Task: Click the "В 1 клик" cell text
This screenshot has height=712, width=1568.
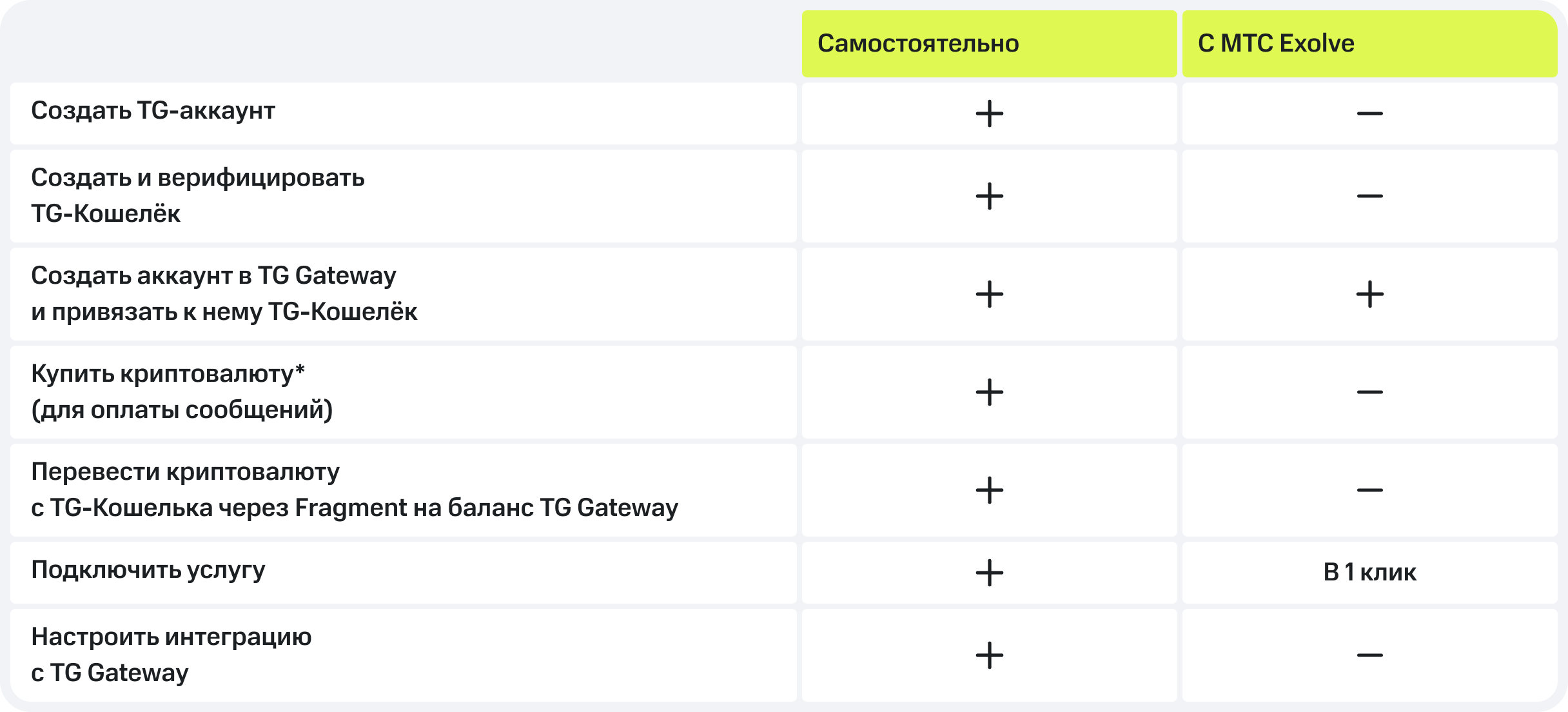Action: click(1369, 573)
